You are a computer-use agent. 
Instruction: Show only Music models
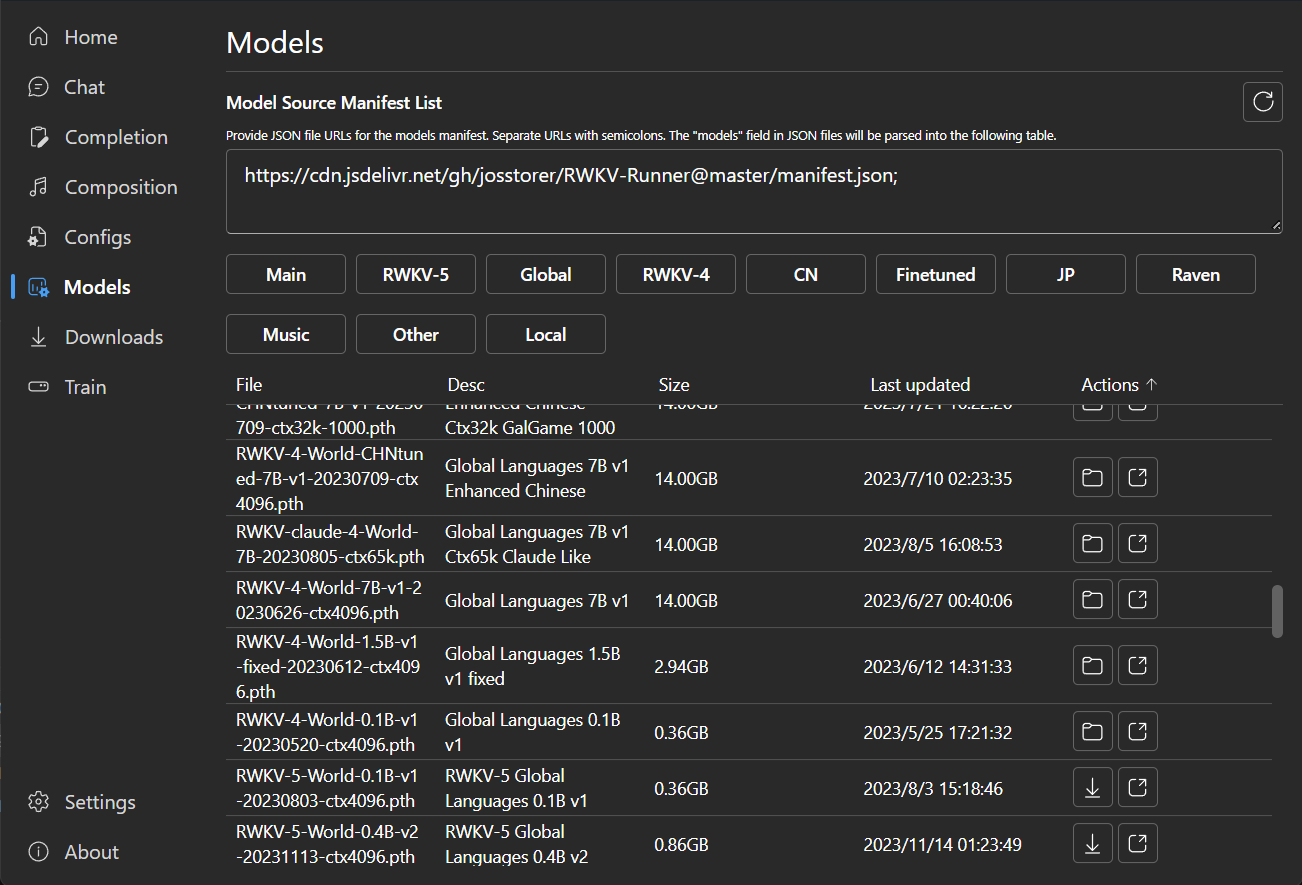(x=286, y=334)
